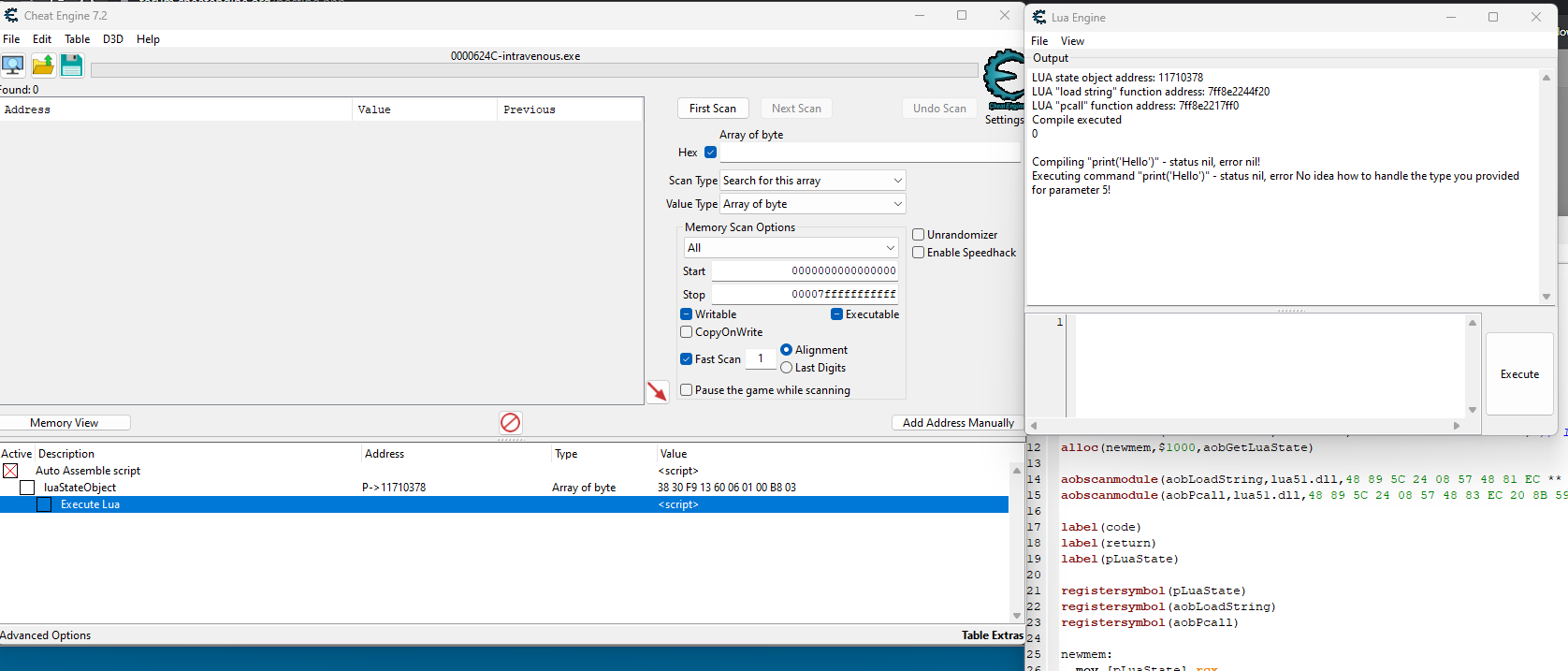Click the process name 0000624C-intravenous.exe label

pos(515,56)
